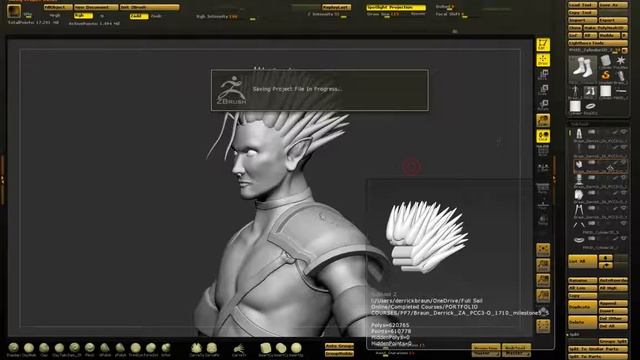640x360 pixels.
Task: Click the Import button
Action: click(x=582, y=20)
